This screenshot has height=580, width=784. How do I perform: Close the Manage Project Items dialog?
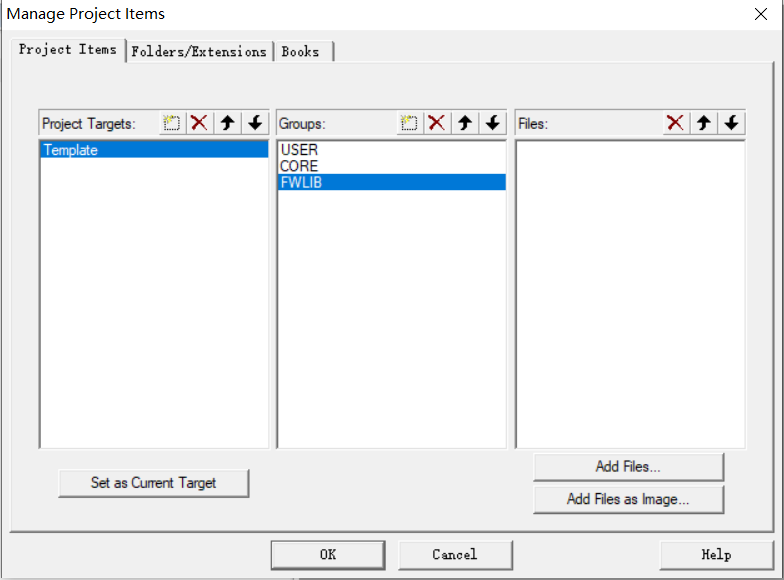pyautogui.click(x=761, y=14)
